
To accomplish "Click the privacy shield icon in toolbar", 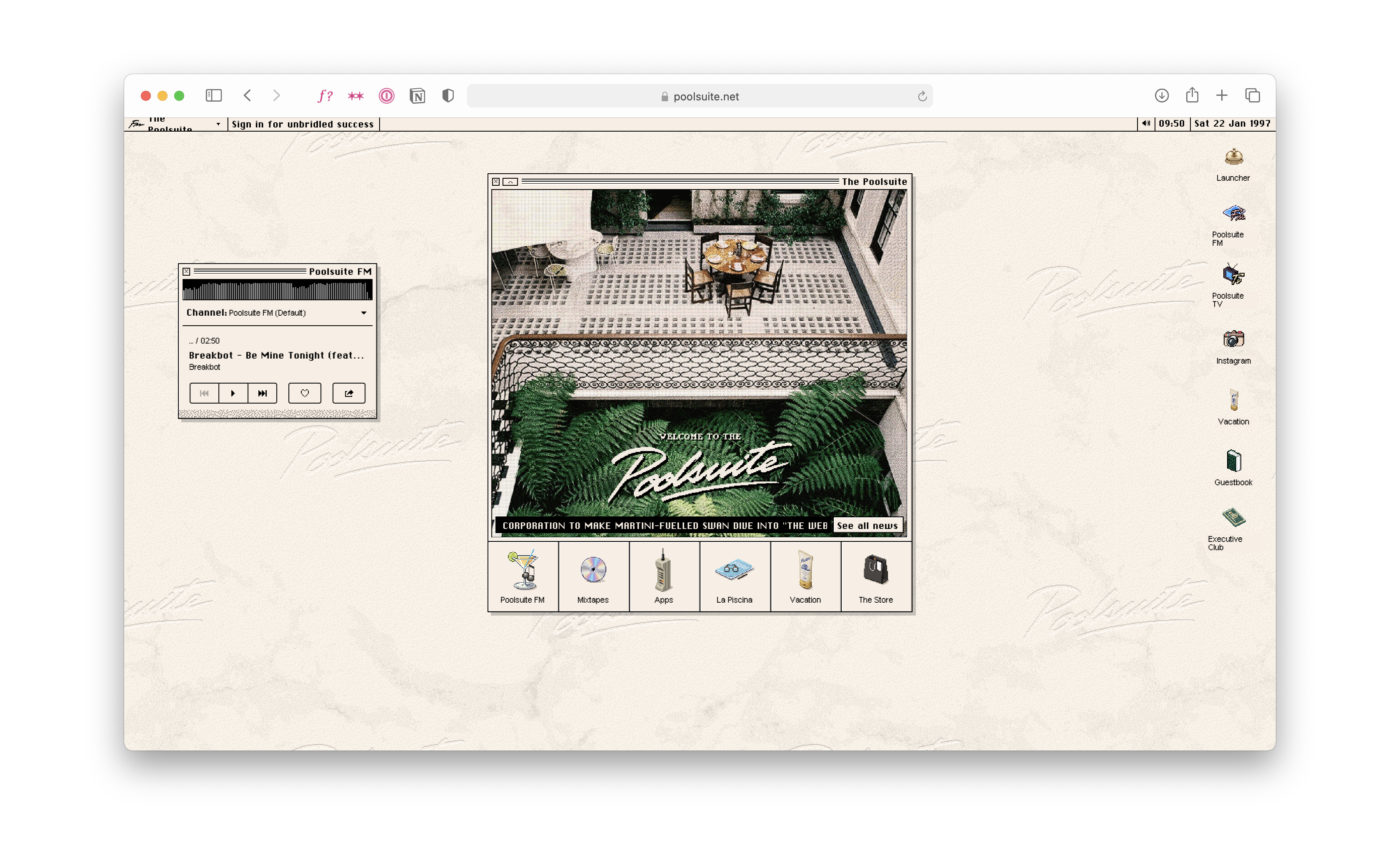I will tap(448, 95).
